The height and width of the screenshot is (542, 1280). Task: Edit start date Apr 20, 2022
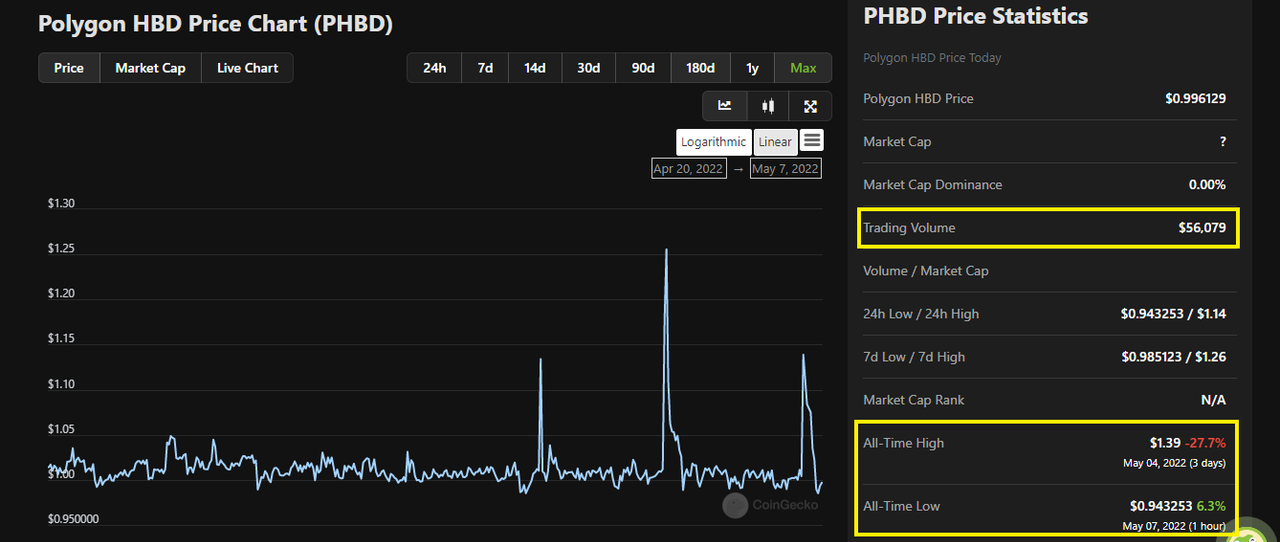[688, 169]
